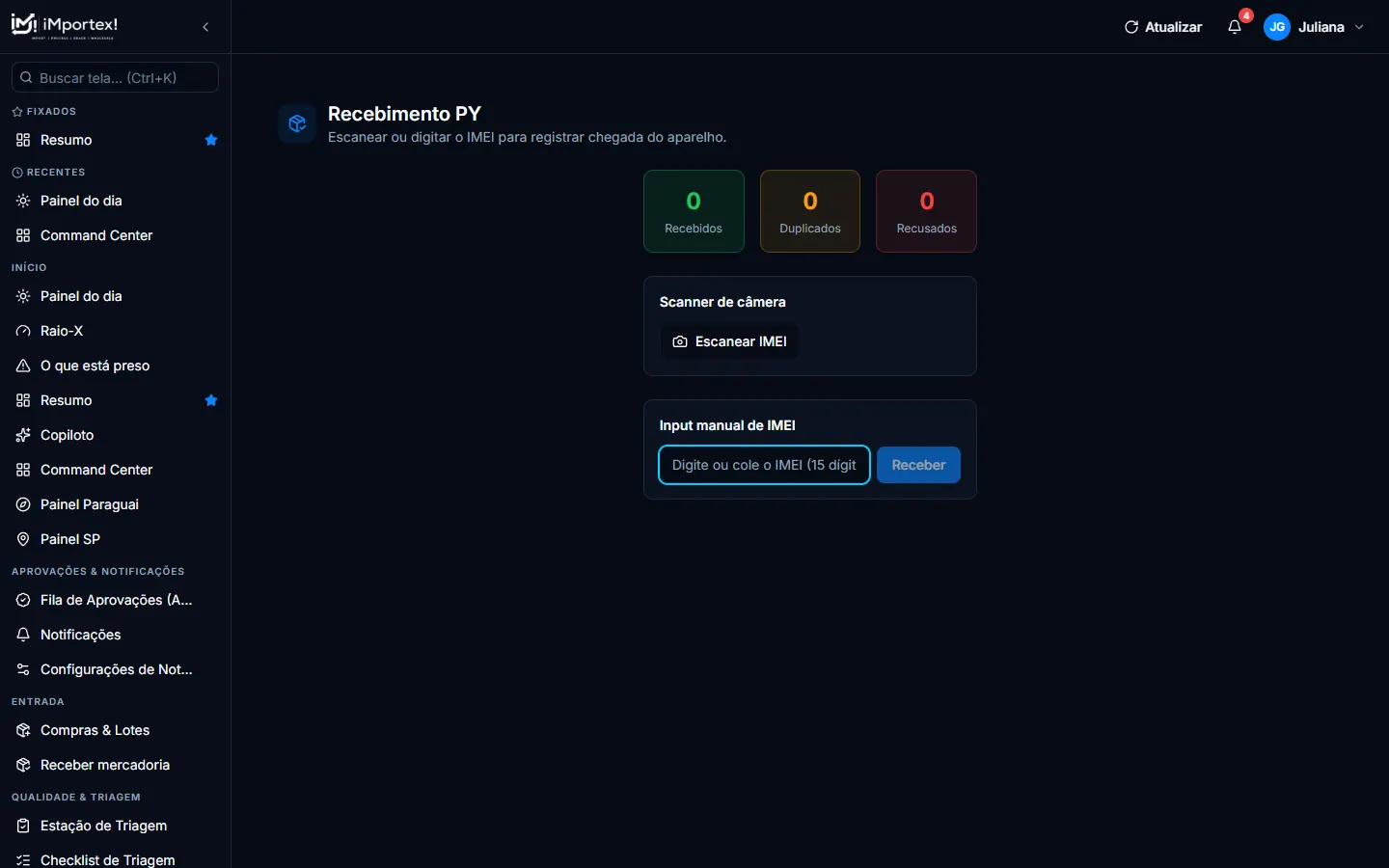Viewport: 1389px width, 868px height.
Task: Open the Juliana user menu dropdown
Action: [1316, 27]
